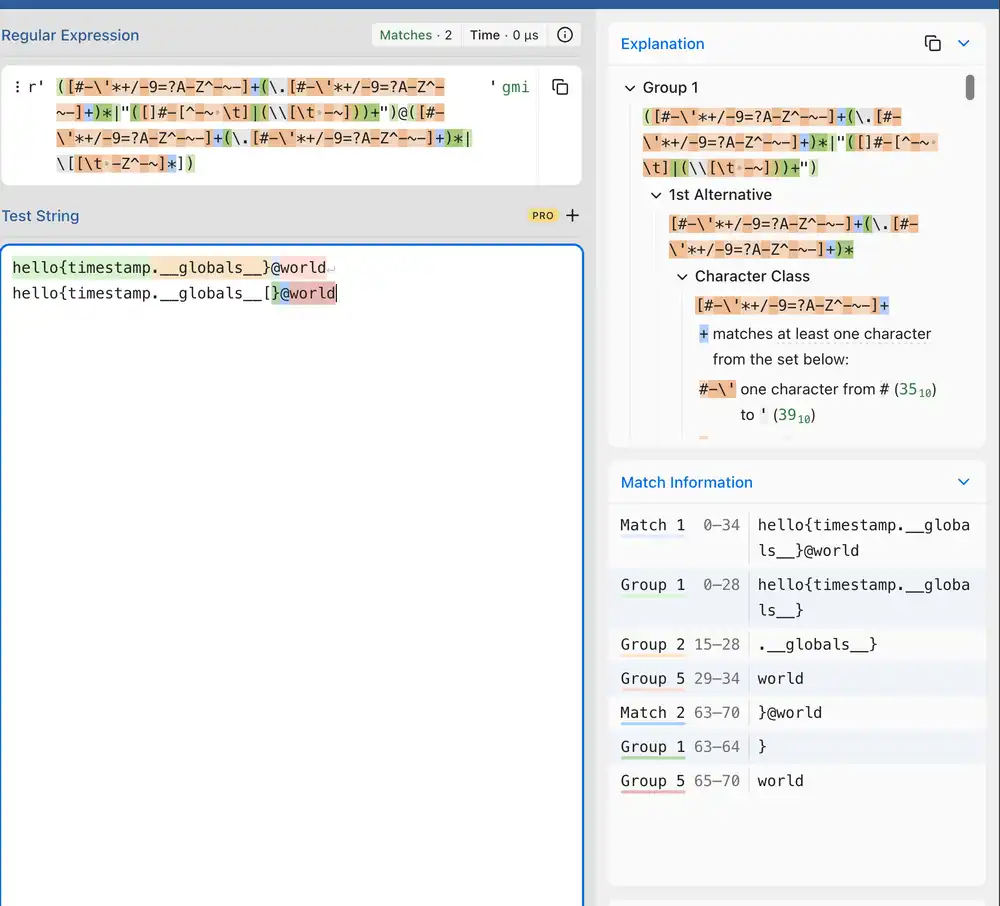The image size is (1000, 906).
Task: Click first test line ending in @world
Action: click(x=169, y=268)
